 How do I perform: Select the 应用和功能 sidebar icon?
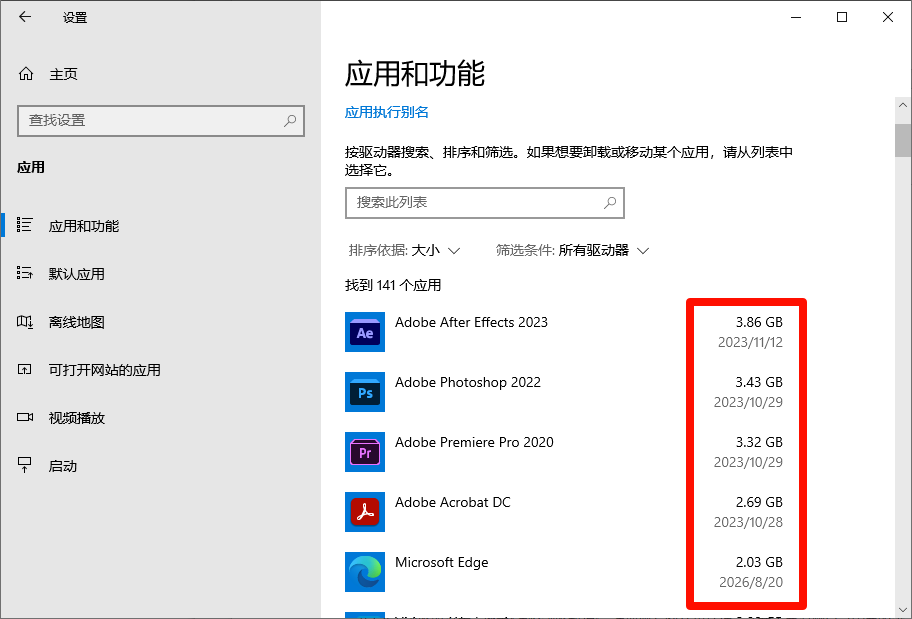pyautogui.click(x=24, y=225)
